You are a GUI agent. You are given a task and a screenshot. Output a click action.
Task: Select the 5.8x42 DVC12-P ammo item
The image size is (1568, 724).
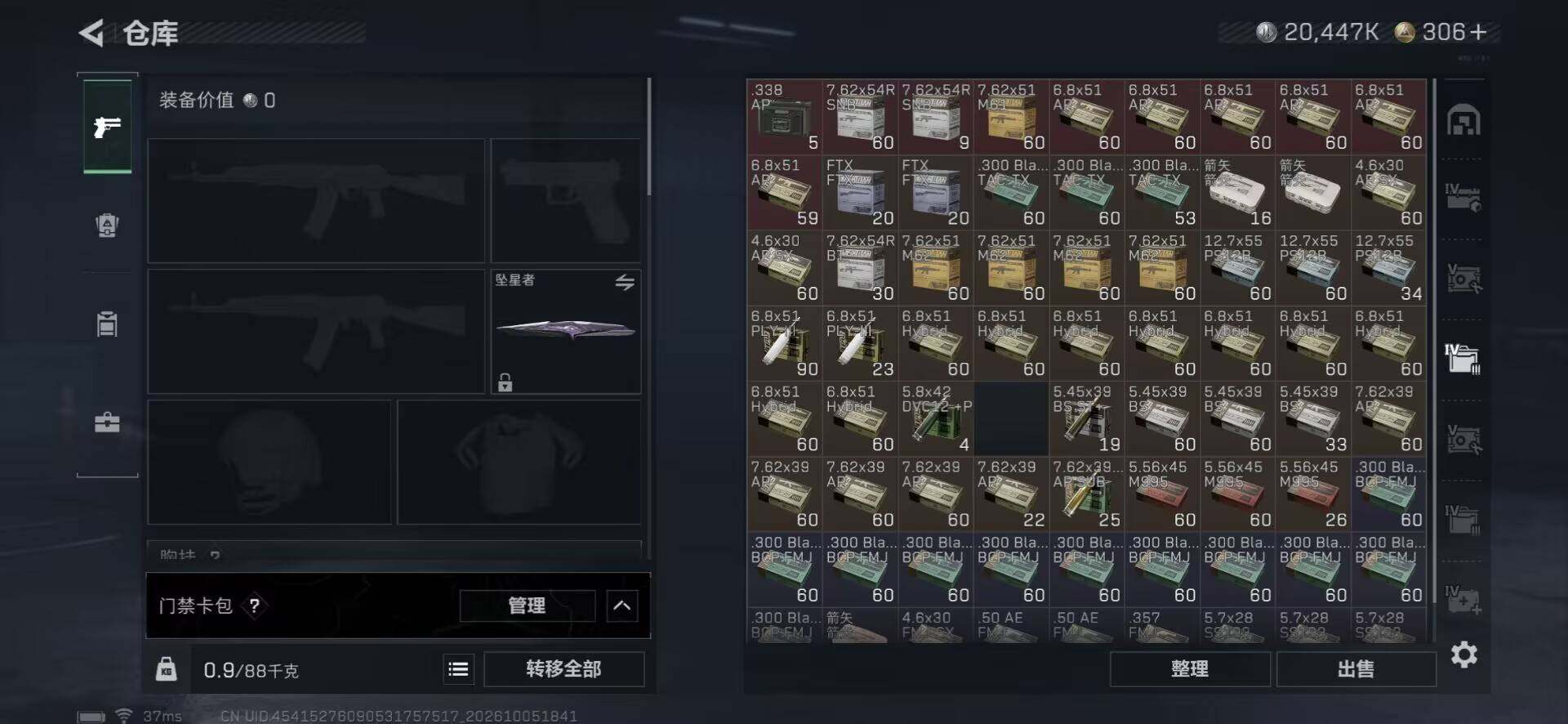(x=936, y=418)
